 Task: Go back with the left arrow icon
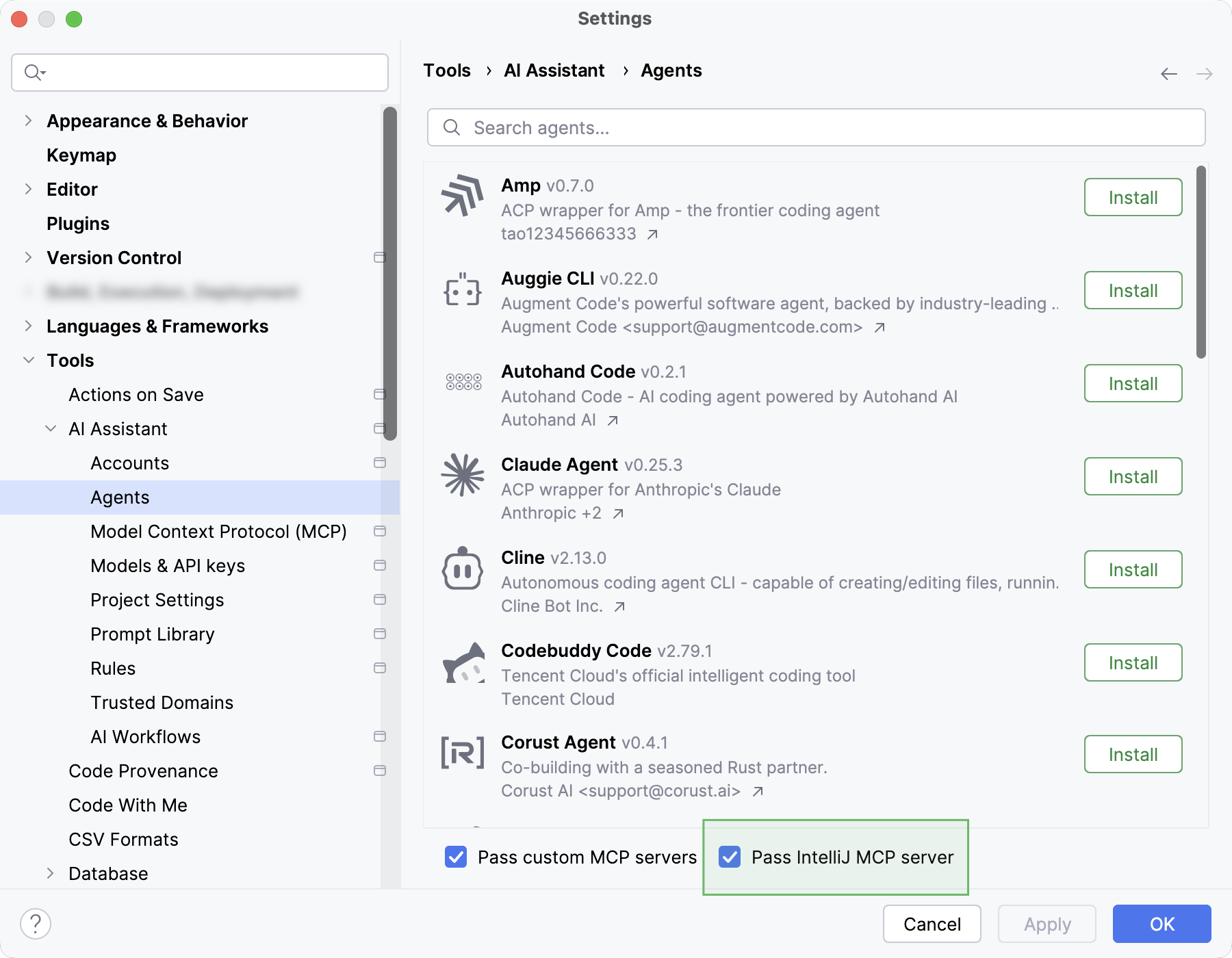coord(1169,73)
